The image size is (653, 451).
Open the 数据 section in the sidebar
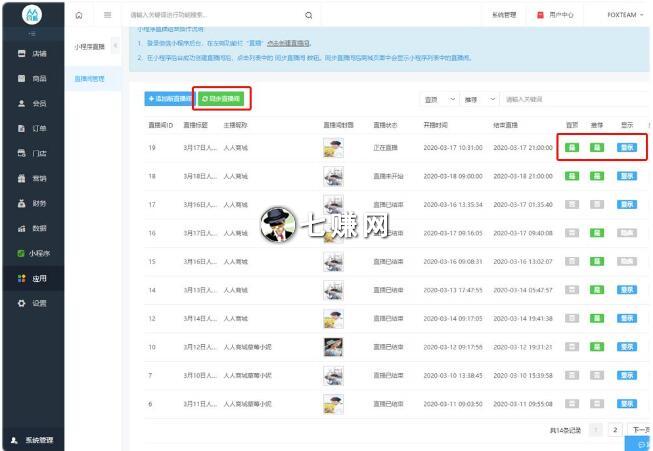(32, 228)
